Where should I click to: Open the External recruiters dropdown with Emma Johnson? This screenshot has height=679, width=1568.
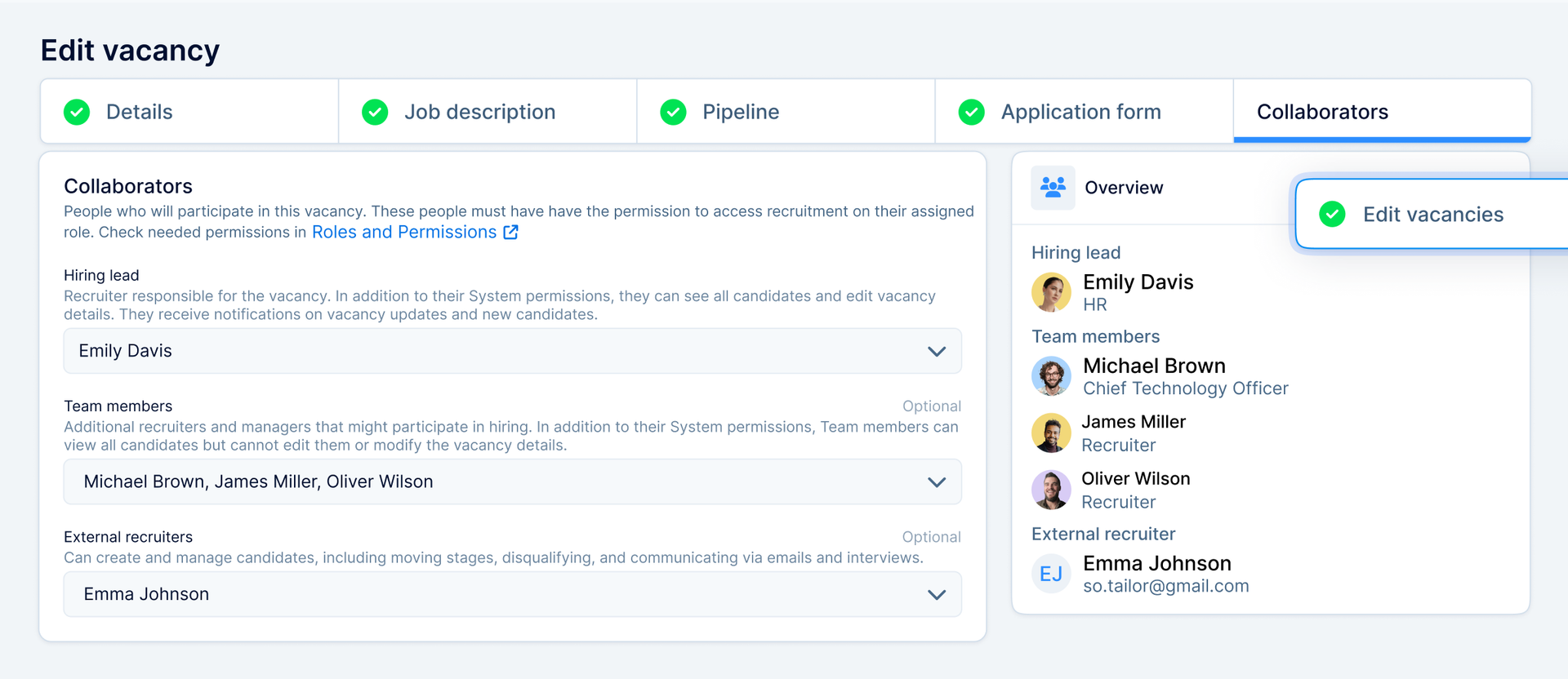click(513, 594)
